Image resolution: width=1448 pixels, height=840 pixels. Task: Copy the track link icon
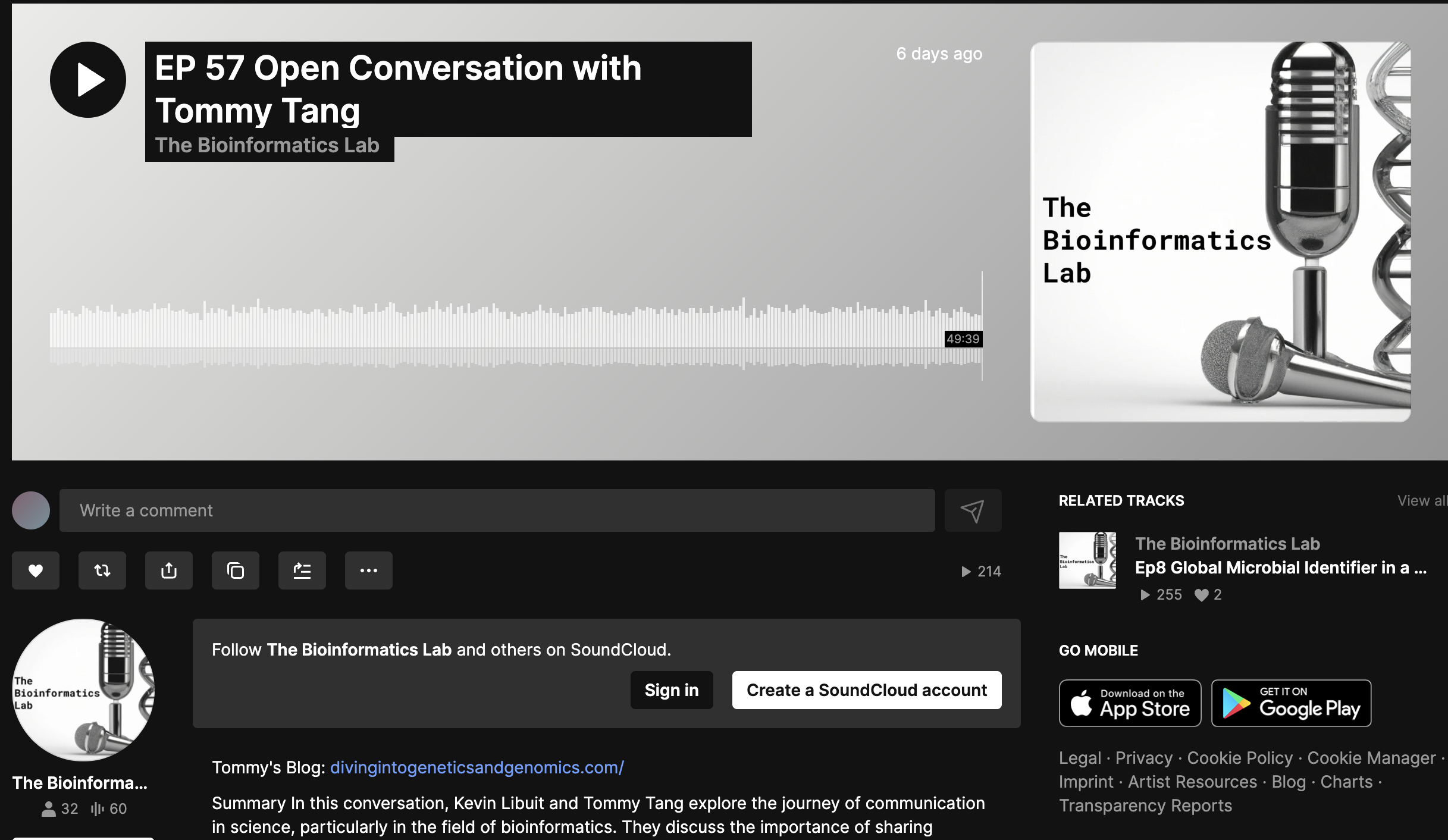click(x=236, y=571)
